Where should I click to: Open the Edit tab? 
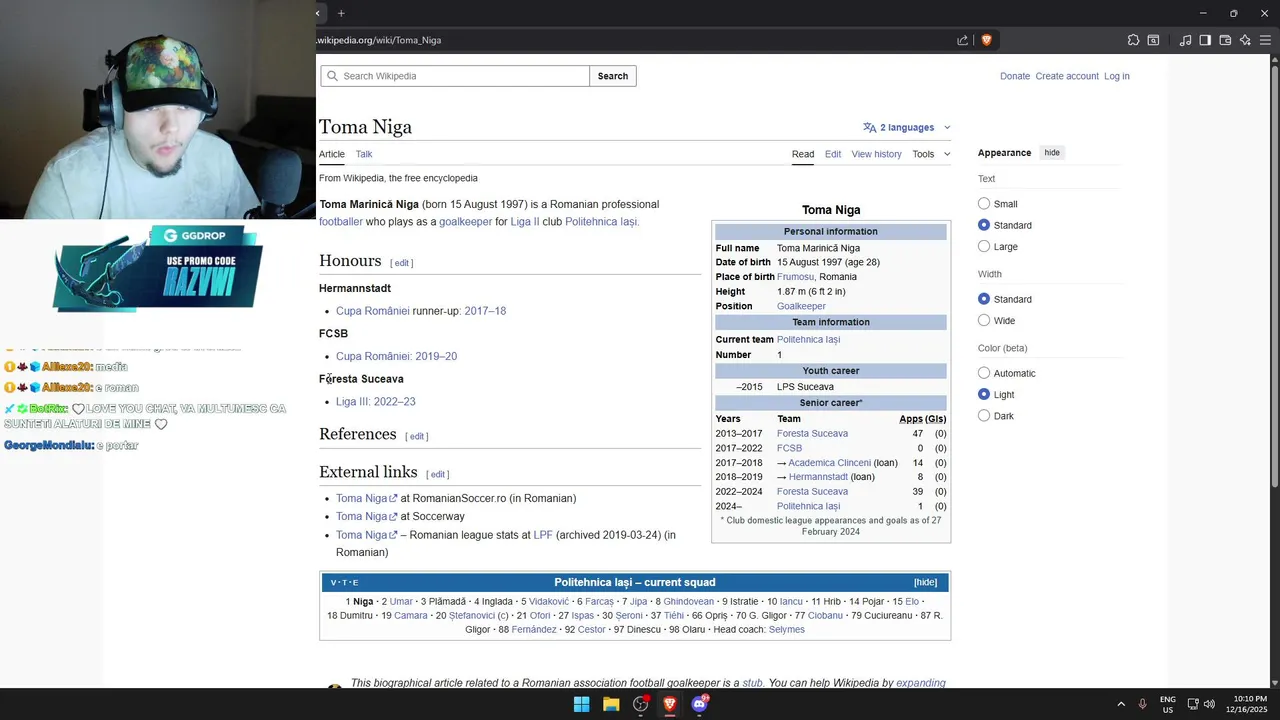(x=833, y=154)
